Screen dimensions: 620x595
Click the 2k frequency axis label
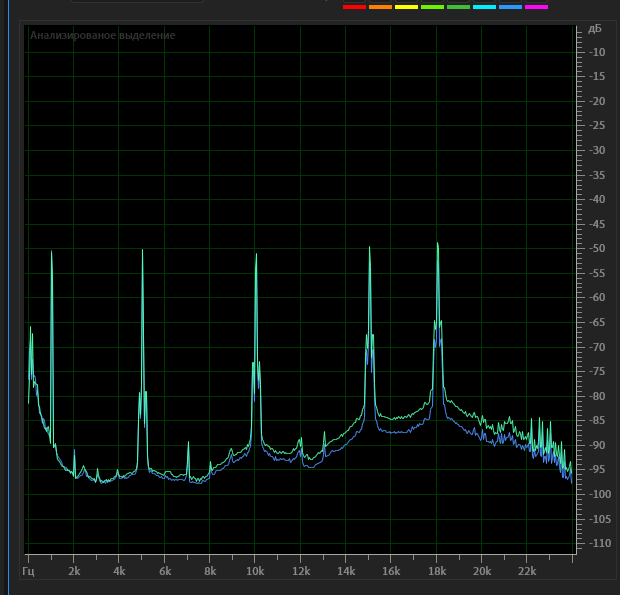(74, 571)
